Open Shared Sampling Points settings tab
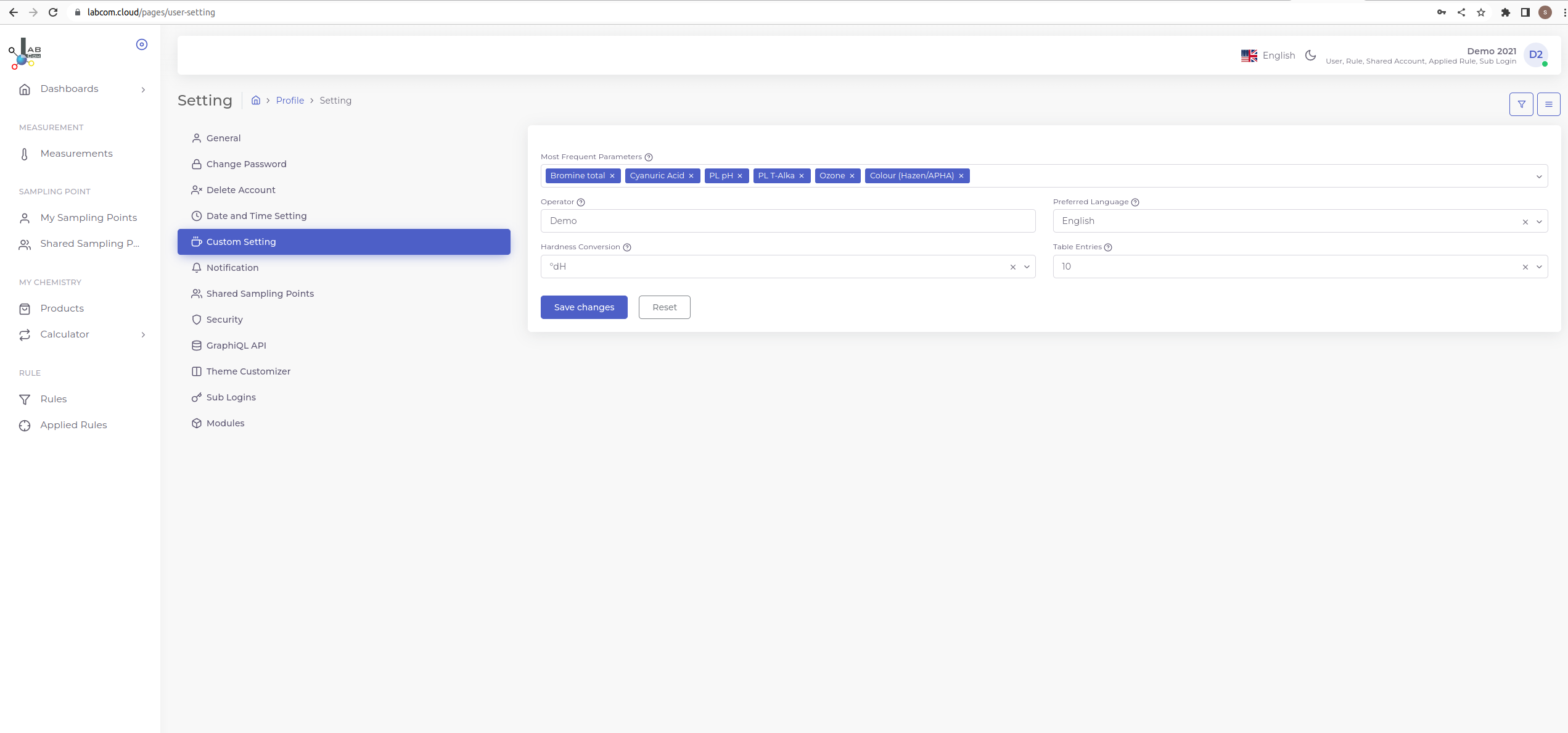The image size is (1568, 733). pyautogui.click(x=344, y=294)
